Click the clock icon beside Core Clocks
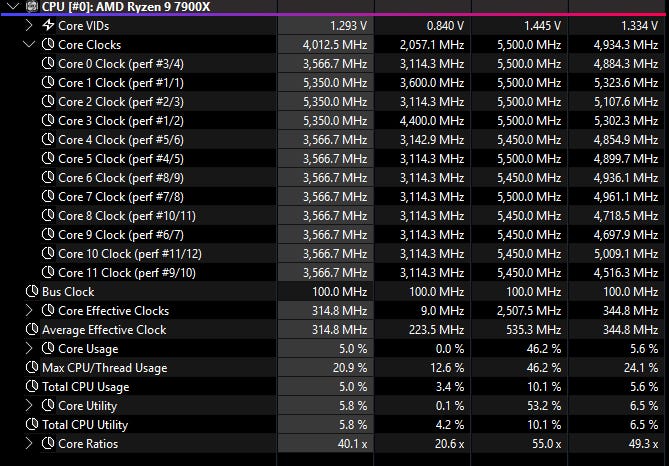The height and width of the screenshot is (466, 669). (x=48, y=44)
